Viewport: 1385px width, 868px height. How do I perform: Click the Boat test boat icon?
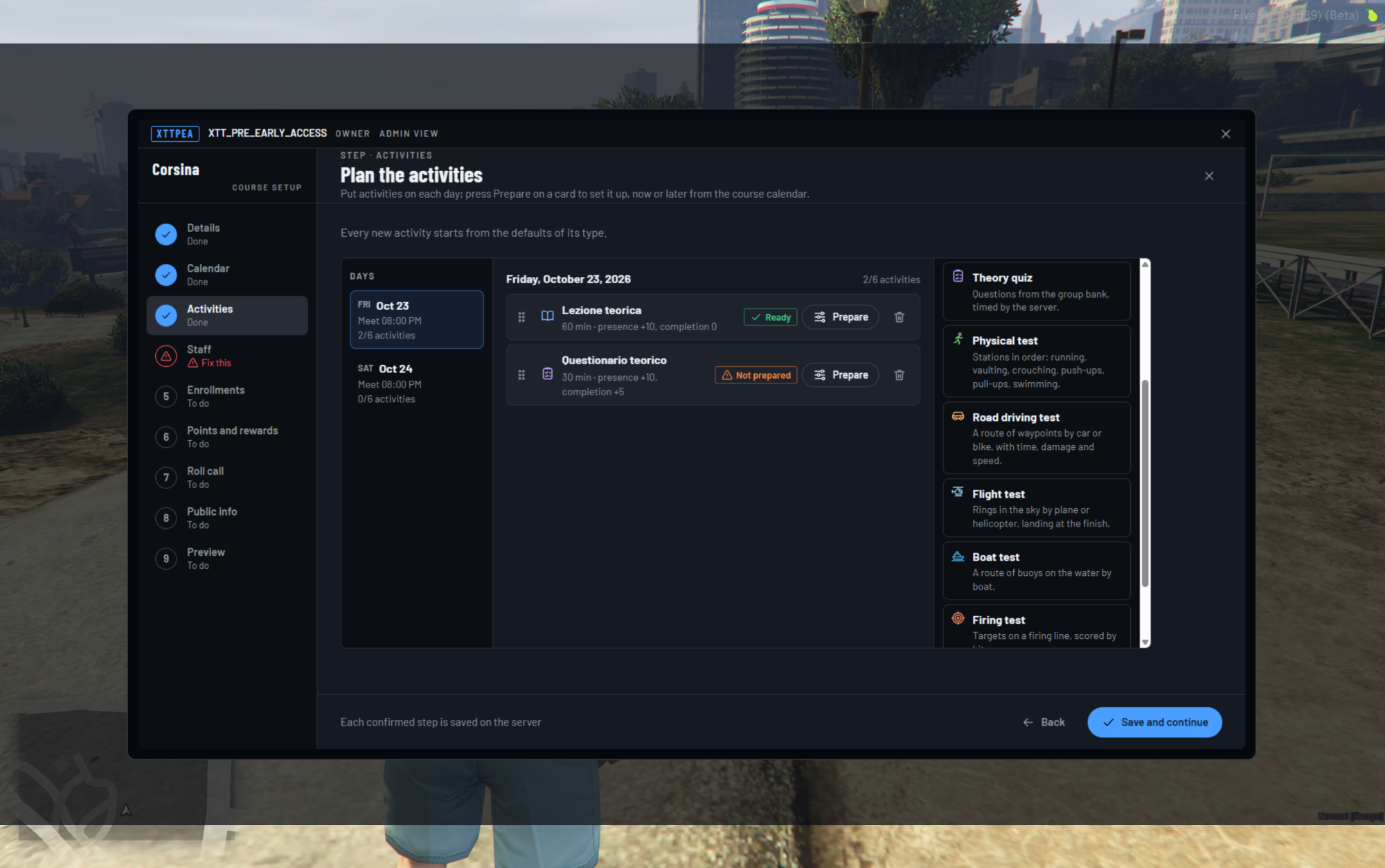pyautogui.click(x=958, y=556)
